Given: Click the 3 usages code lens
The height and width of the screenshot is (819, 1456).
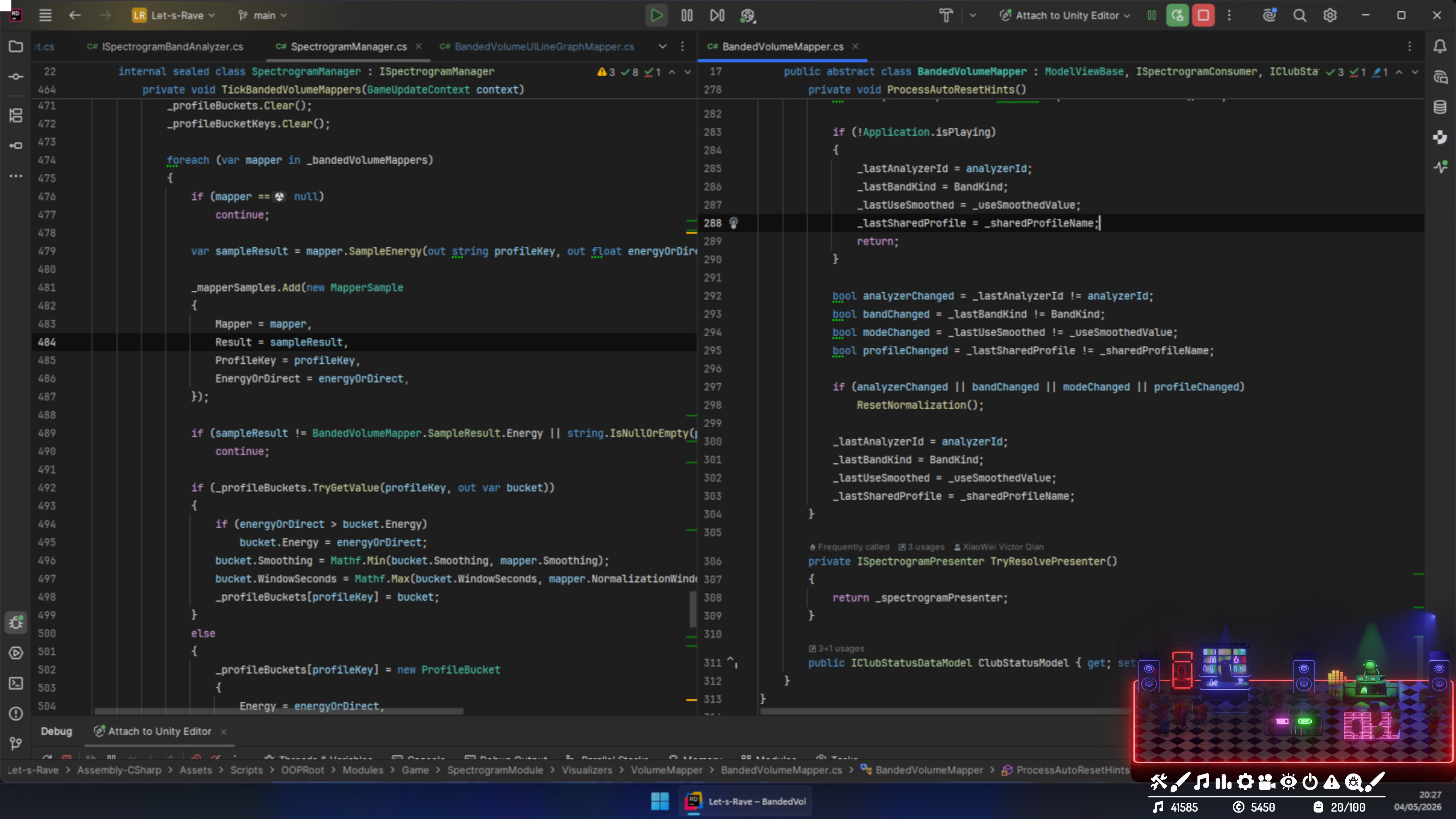Looking at the screenshot, I should (921, 546).
